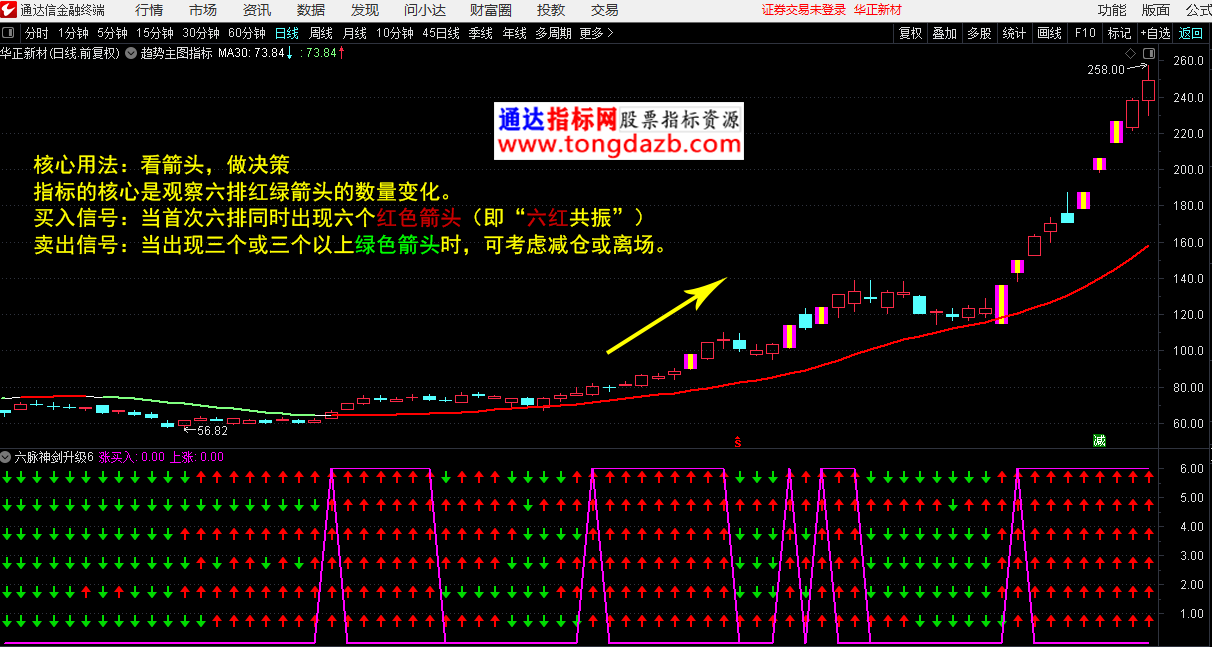The height and width of the screenshot is (647, 1212).
Task: Activate the 画线 drawing tool button
Action: [1049, 33]
